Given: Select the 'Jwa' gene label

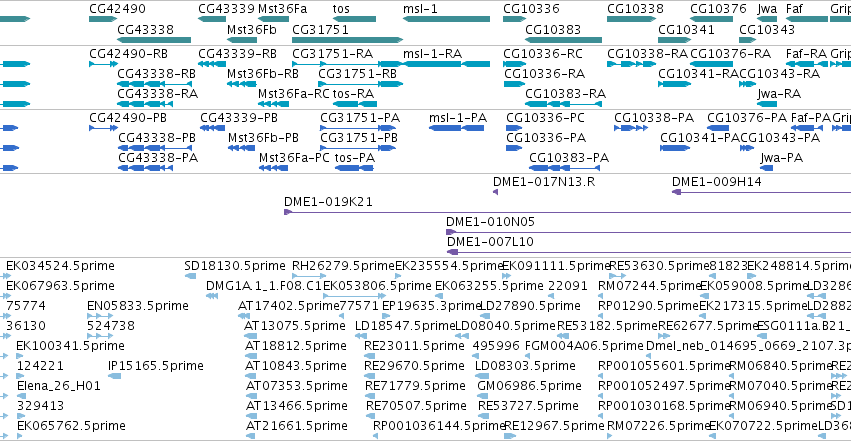Looking at the screenshot, I should click(767, 9).
